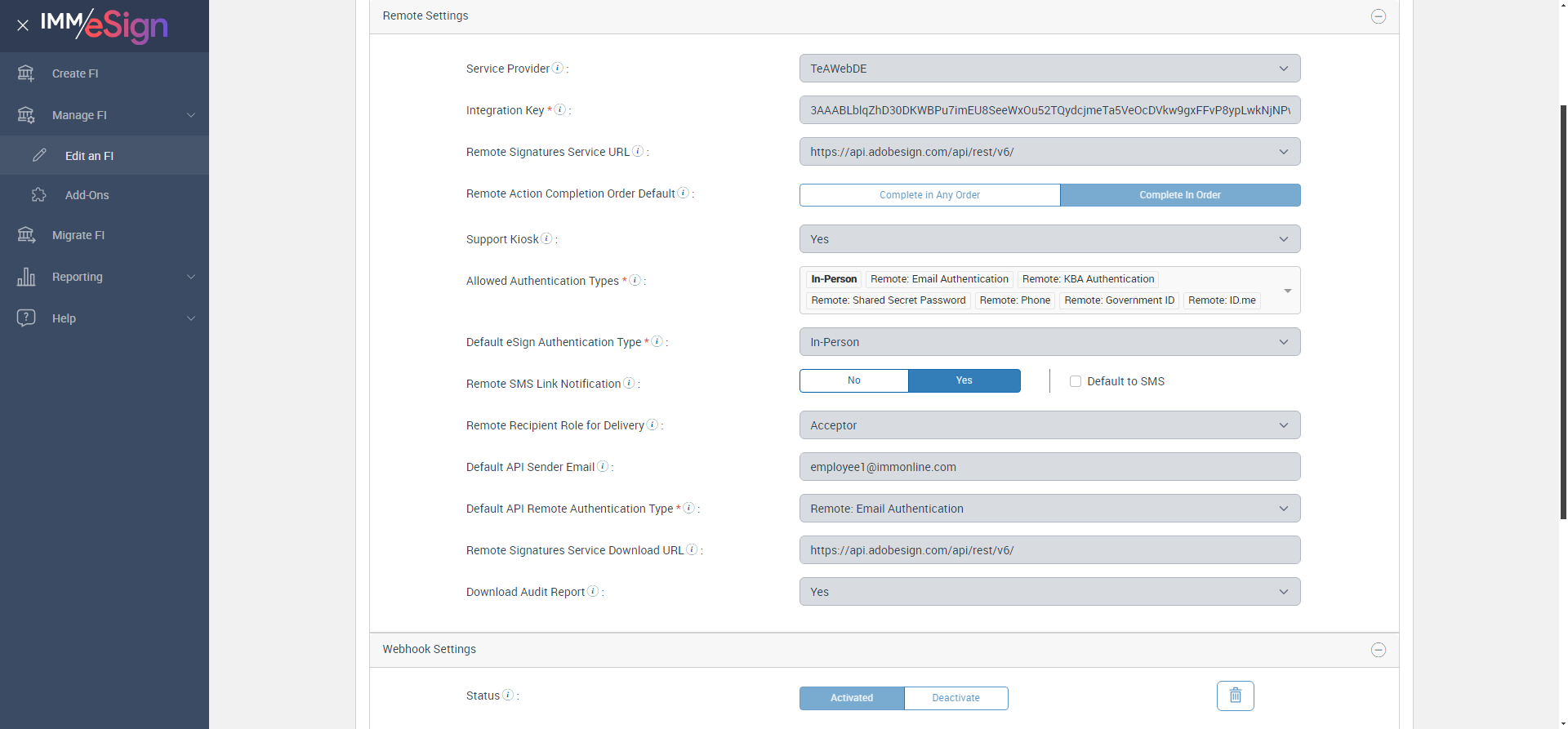Image resolution: width=1568 pixels, height=729 pixels.
Task: Click the Download Audit Report info icon
Action: pyautogui.click(x=593, y=592)
